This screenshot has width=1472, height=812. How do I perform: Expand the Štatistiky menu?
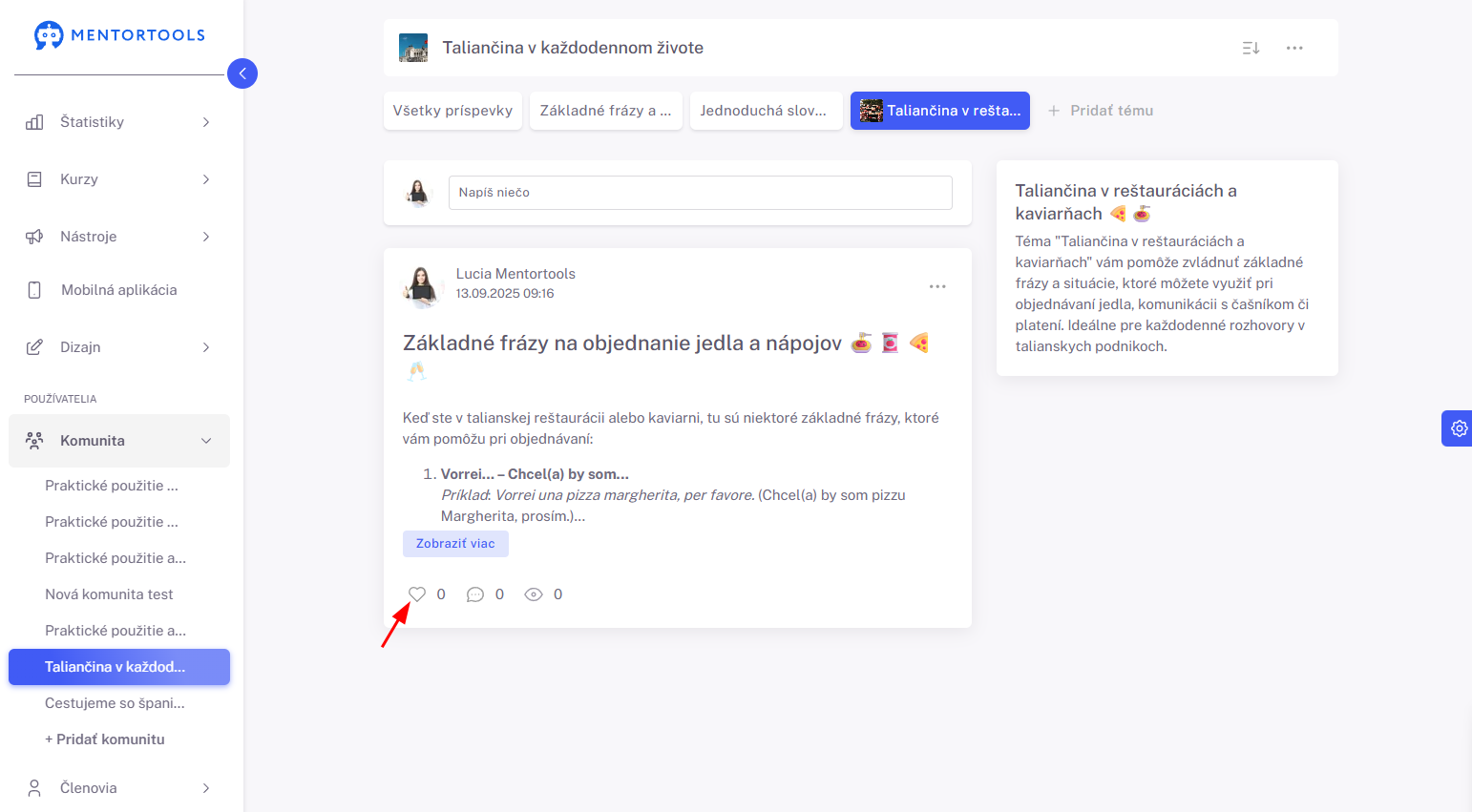point(119,122)
